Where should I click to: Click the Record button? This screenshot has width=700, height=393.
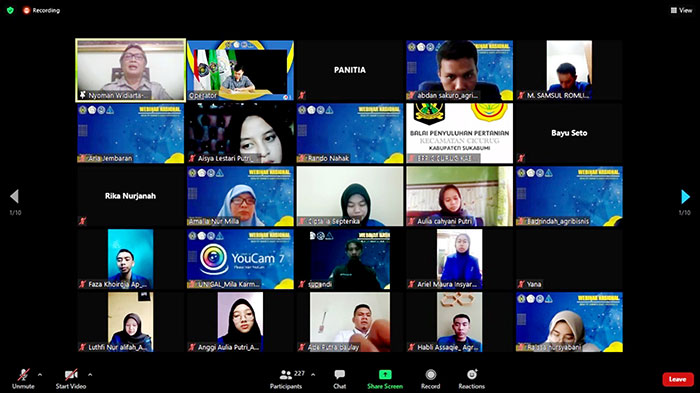coord(430,379)
